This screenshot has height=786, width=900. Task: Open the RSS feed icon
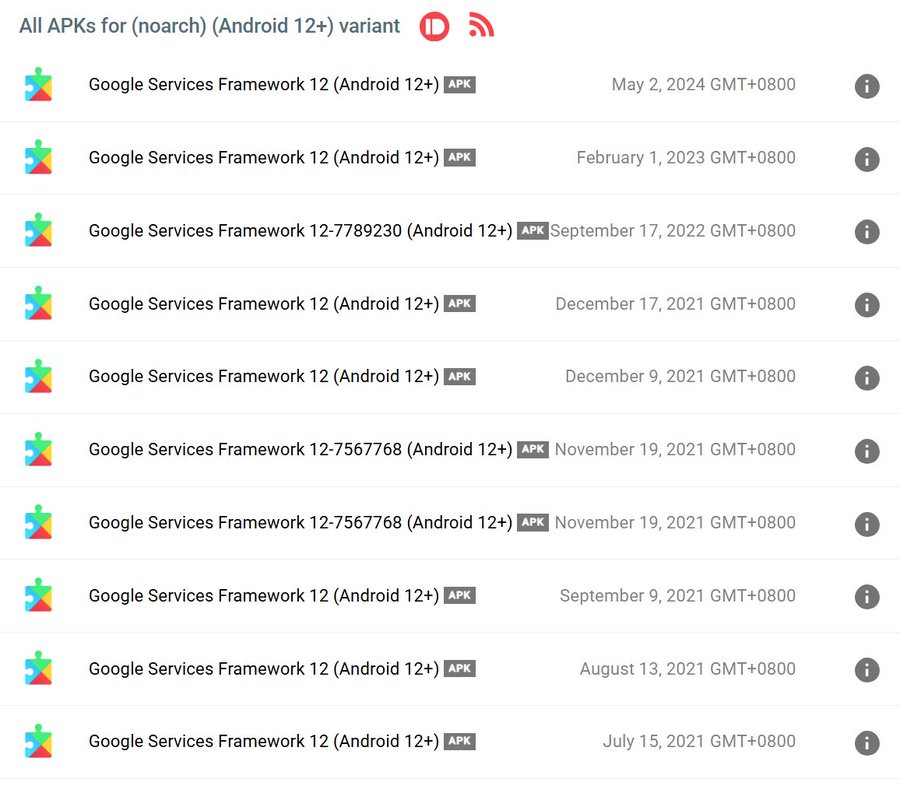pos(481,26)
